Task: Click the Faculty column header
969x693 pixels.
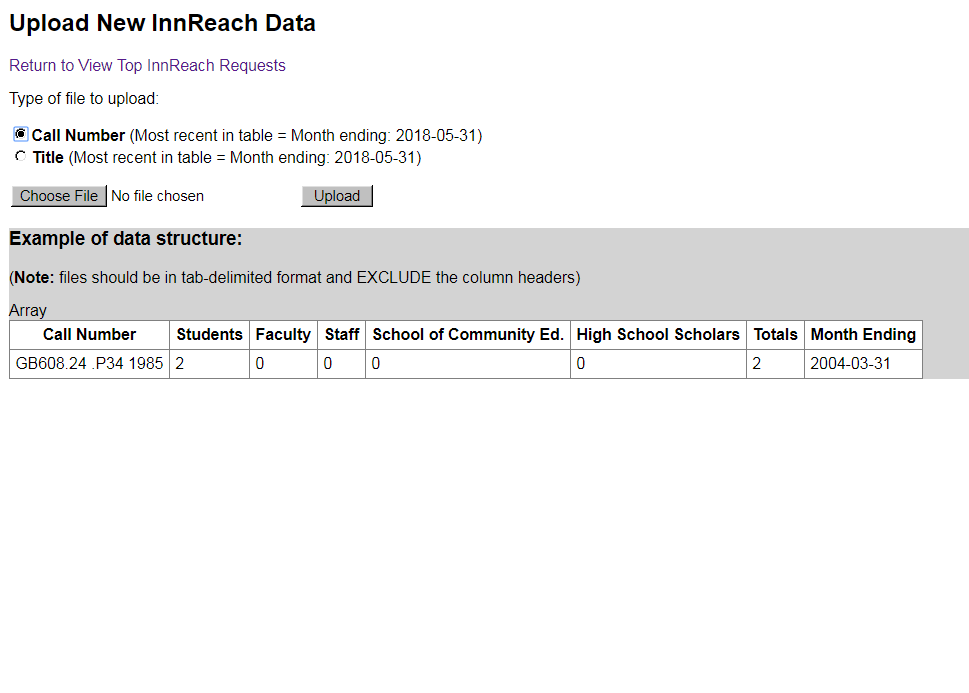Action: tap(283, 335)
